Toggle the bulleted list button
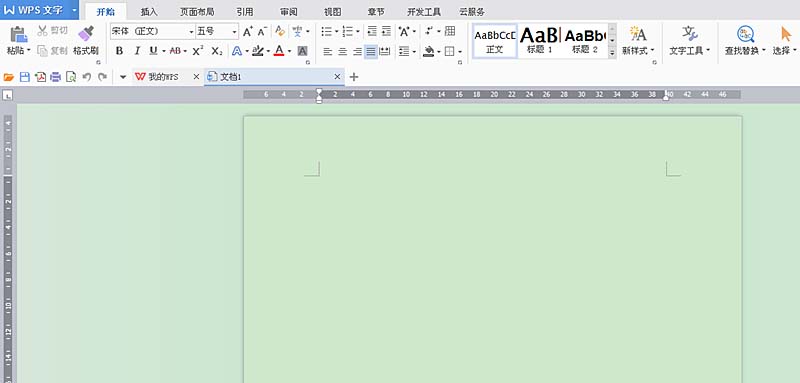This screenshot has height=383, width=800. 327,32
